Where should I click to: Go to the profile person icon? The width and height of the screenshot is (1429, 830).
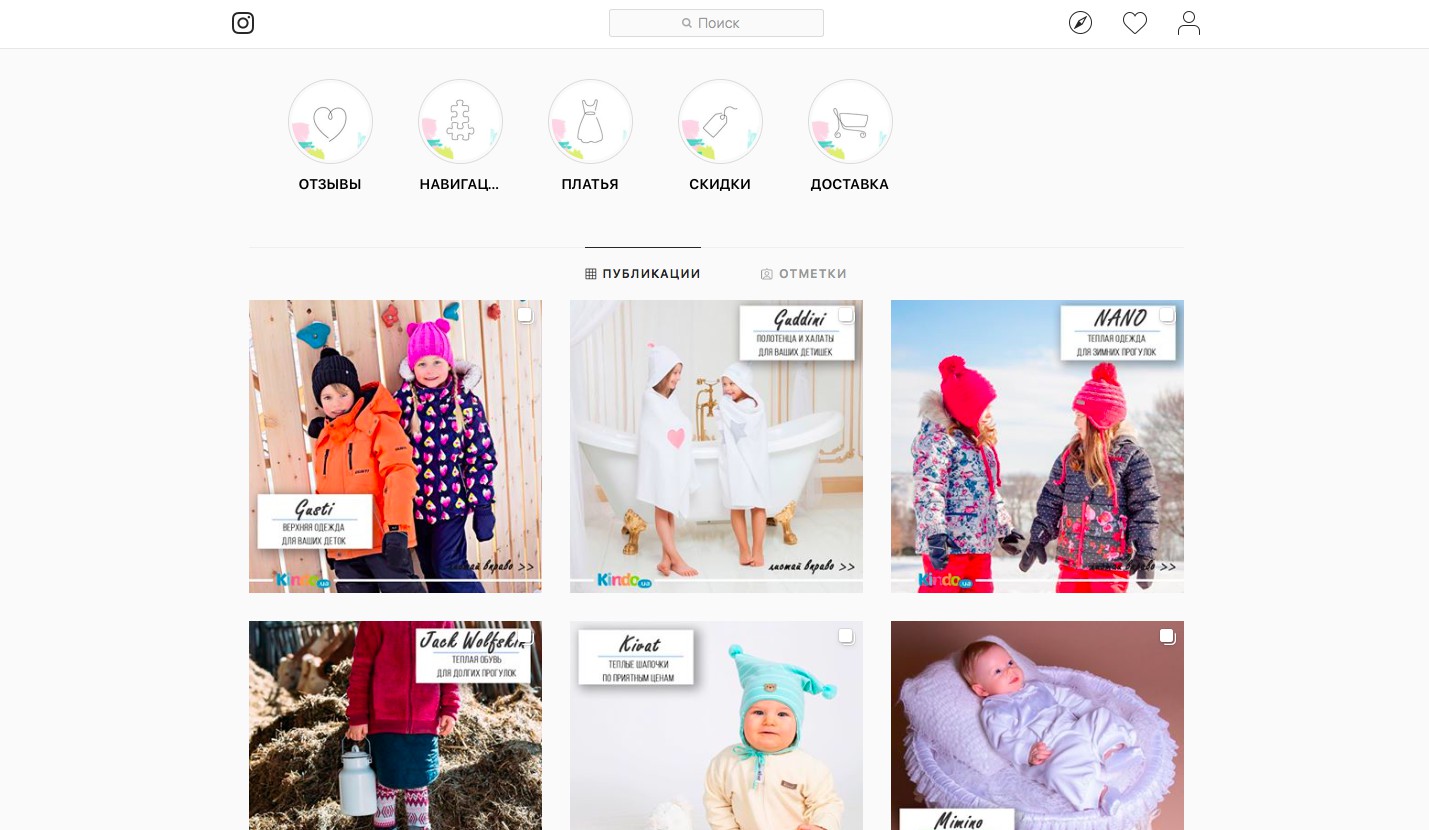click(1189, 23)
